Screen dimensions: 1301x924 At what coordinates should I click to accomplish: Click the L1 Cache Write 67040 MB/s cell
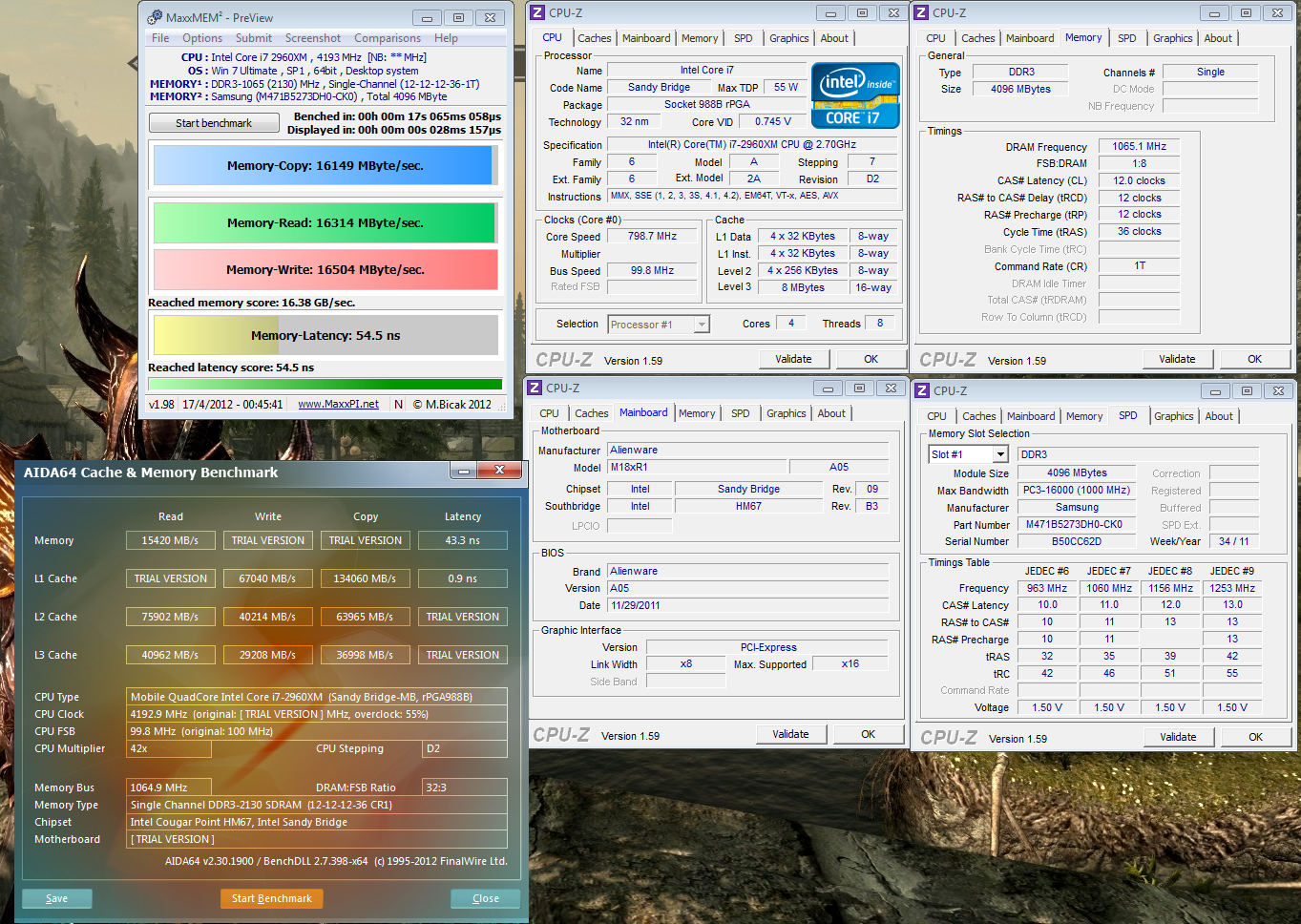coord(268,578)
